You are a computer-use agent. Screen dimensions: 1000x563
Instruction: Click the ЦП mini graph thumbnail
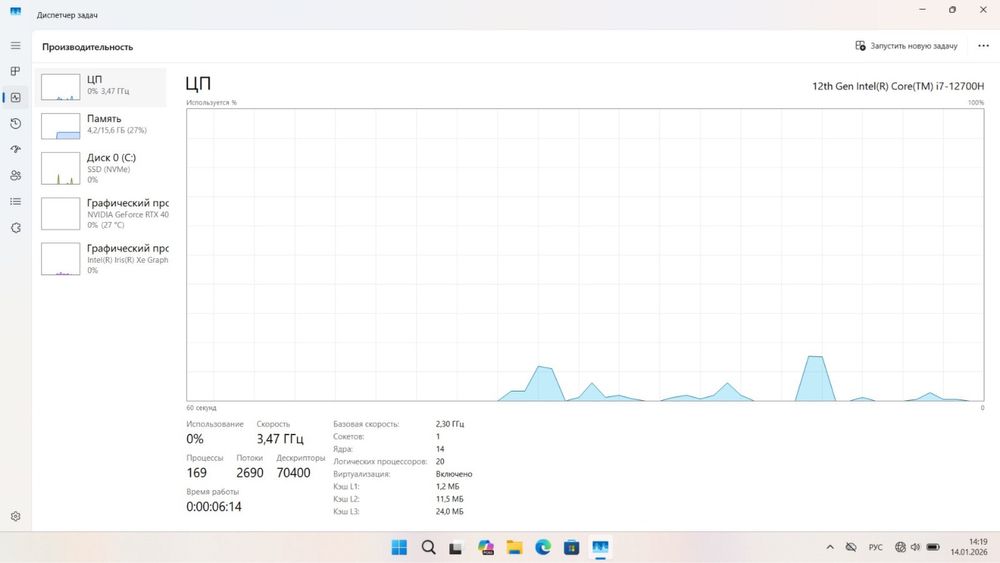(x=61, y=87)
